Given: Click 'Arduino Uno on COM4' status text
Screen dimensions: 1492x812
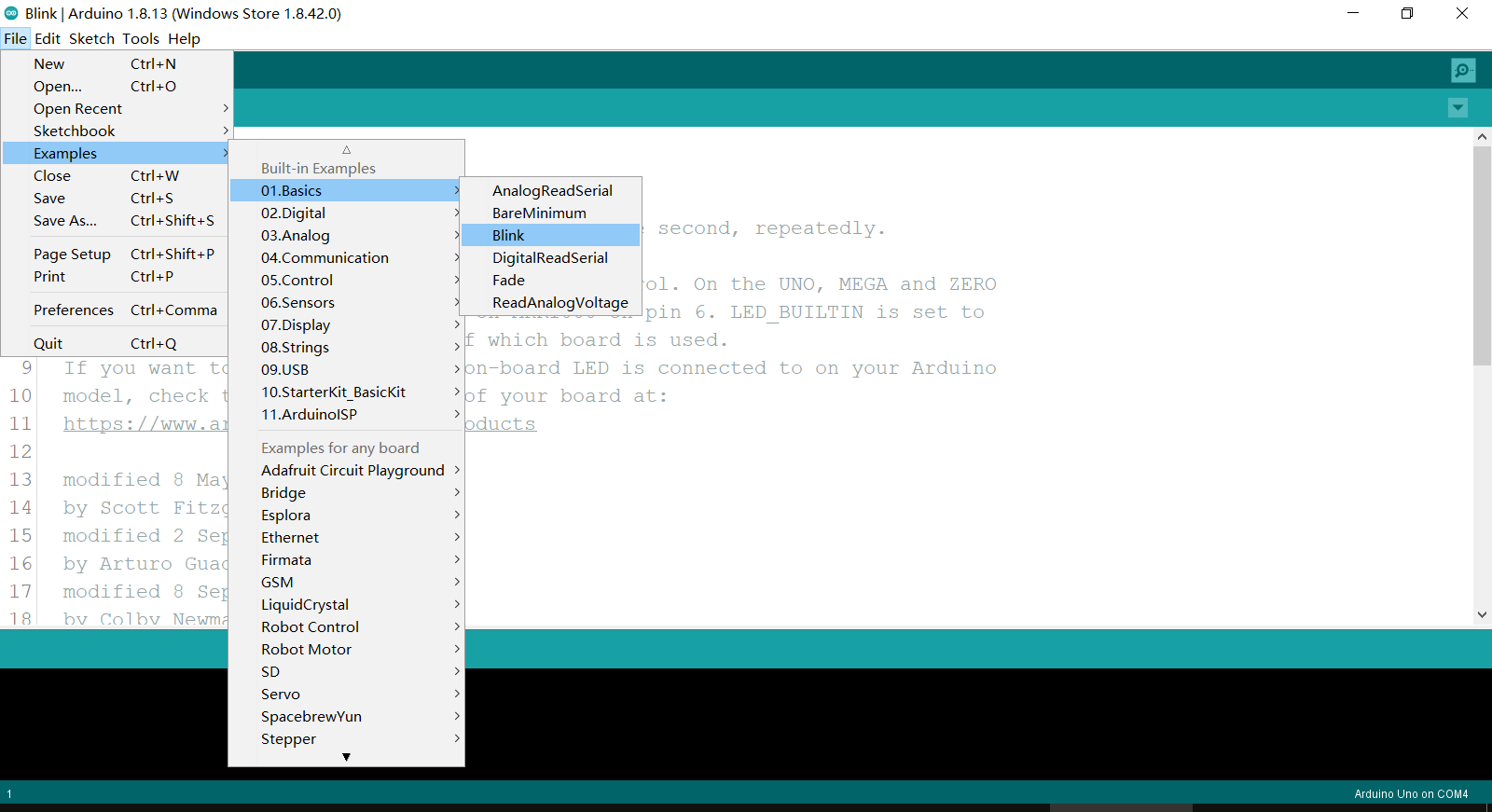Looking at the screenshot, I should [x=1411, y=794].
